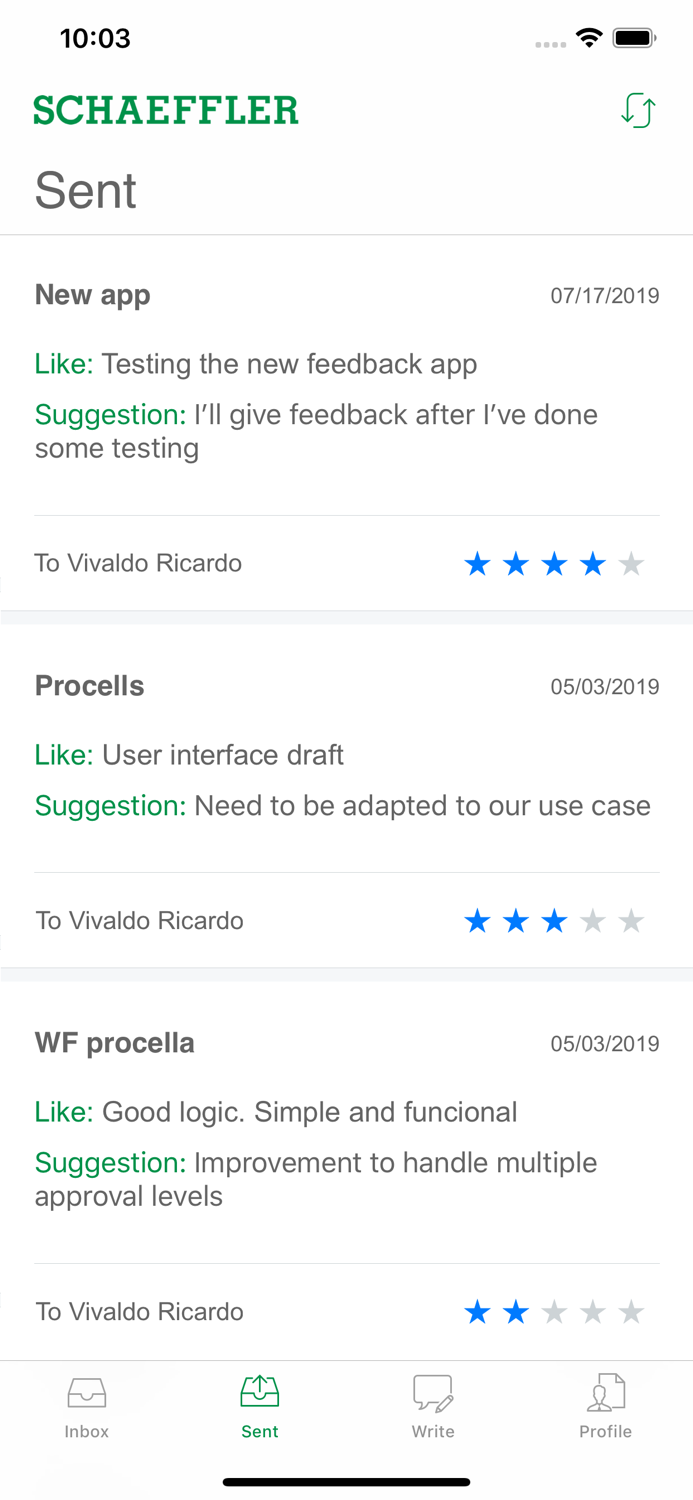Switch to the Profile tab
The height and width of the screenshot is (1500, 693).
point(606,1405)
